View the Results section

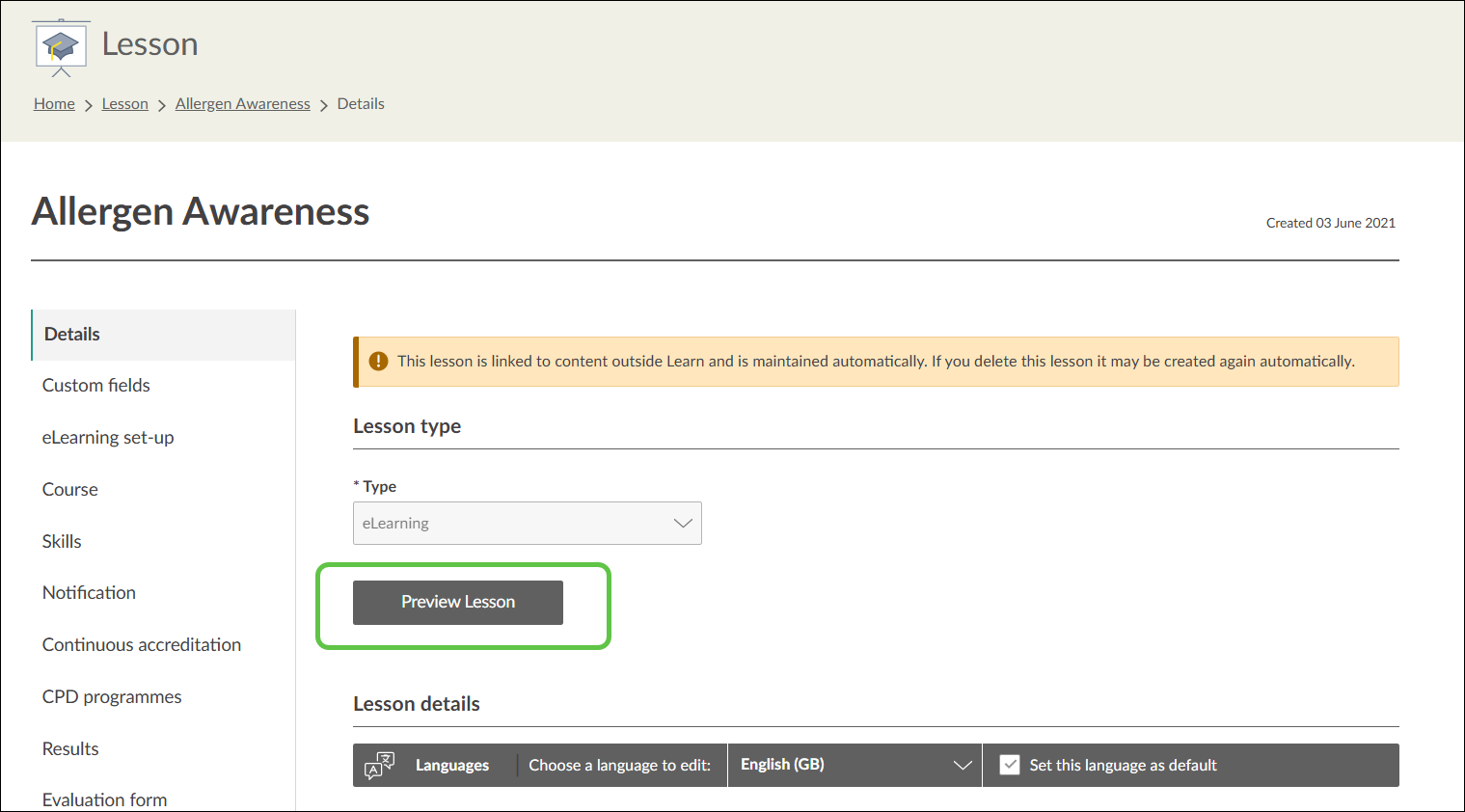pos(70,749)
